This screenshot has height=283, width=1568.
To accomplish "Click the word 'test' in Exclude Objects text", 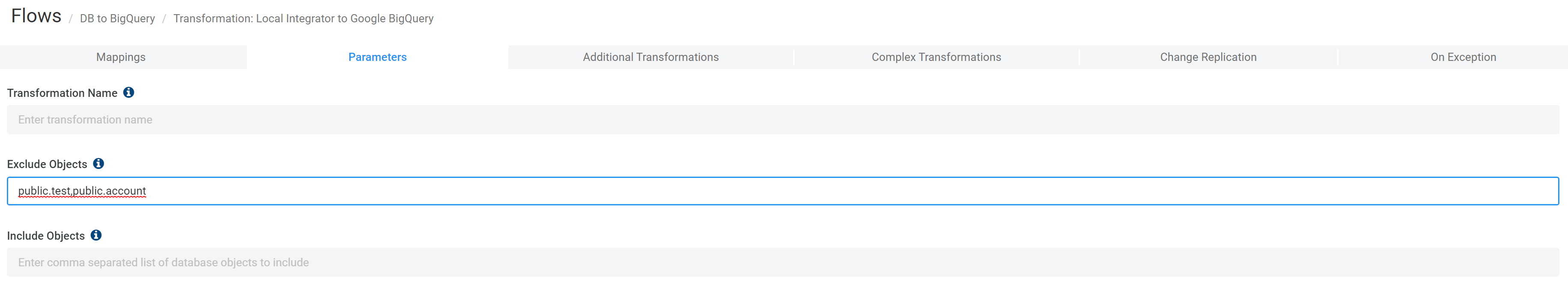I will [60, 191].
